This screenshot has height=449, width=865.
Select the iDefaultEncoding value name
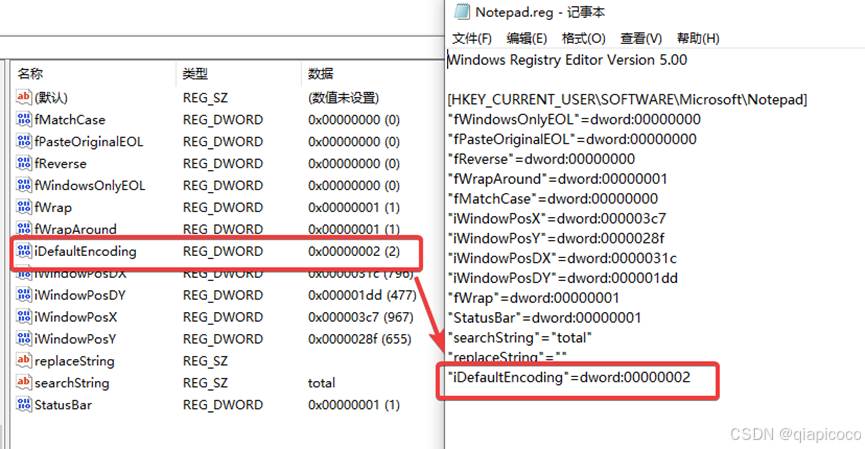pyautogui.click(x=86, y=252)
